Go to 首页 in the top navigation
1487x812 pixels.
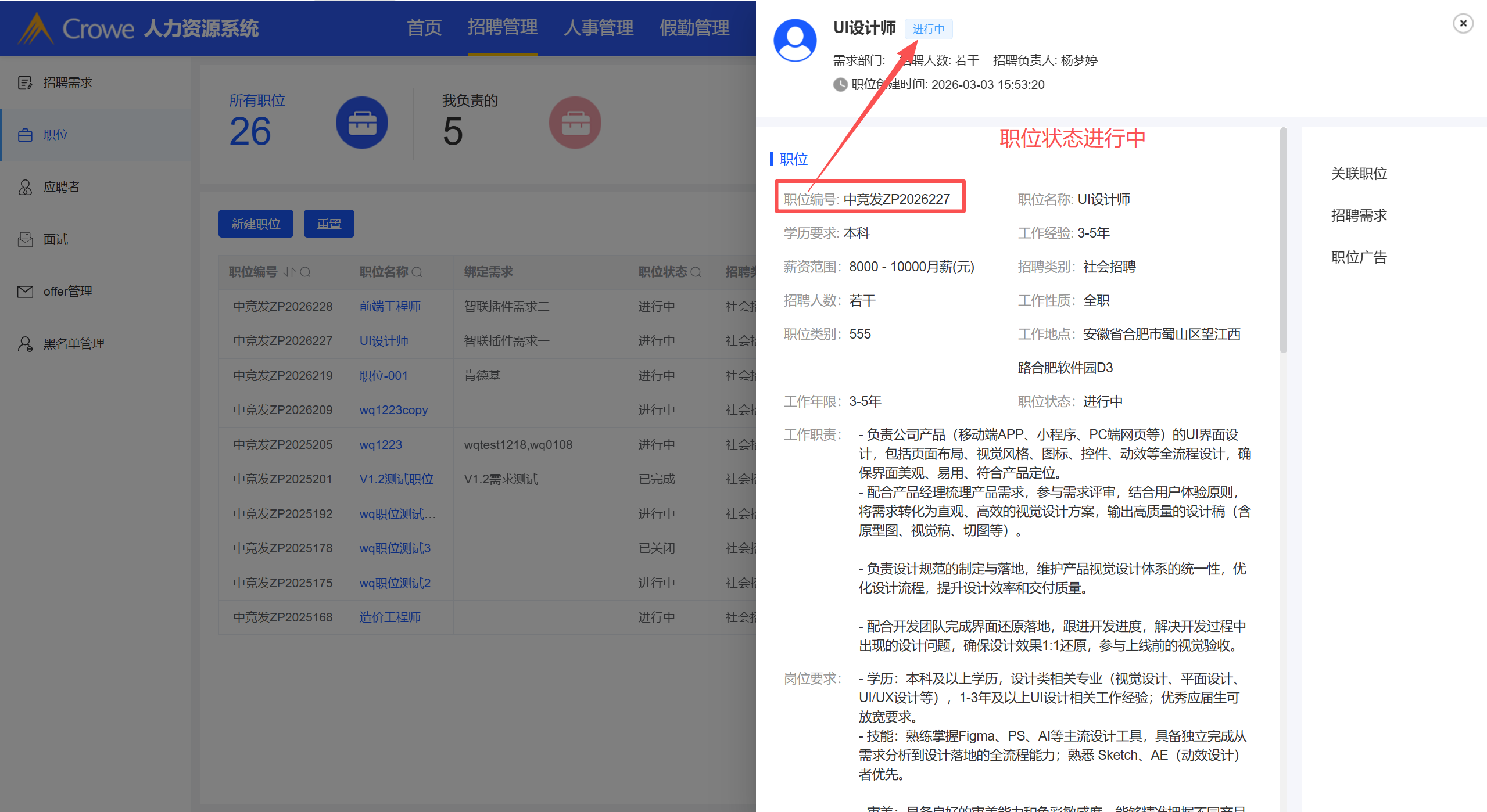pos(424,27)
